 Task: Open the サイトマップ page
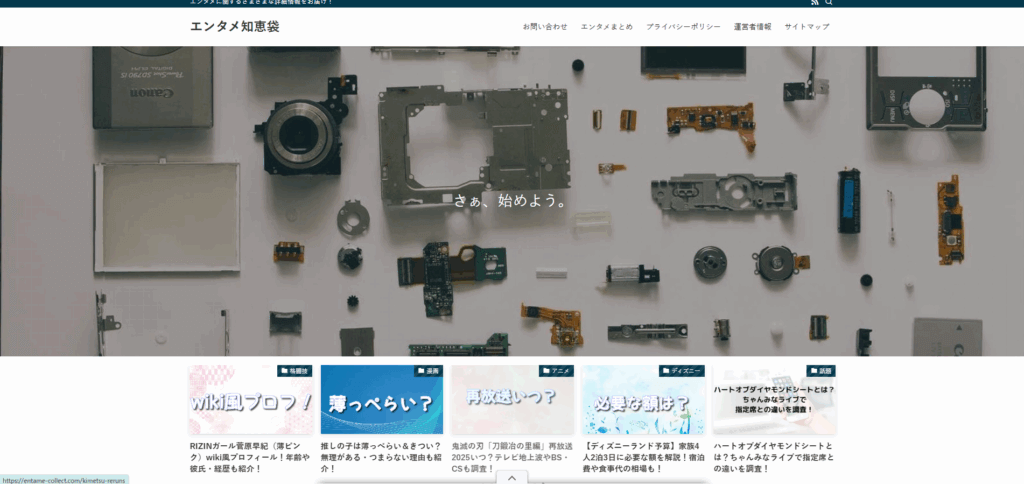point(806,27)
